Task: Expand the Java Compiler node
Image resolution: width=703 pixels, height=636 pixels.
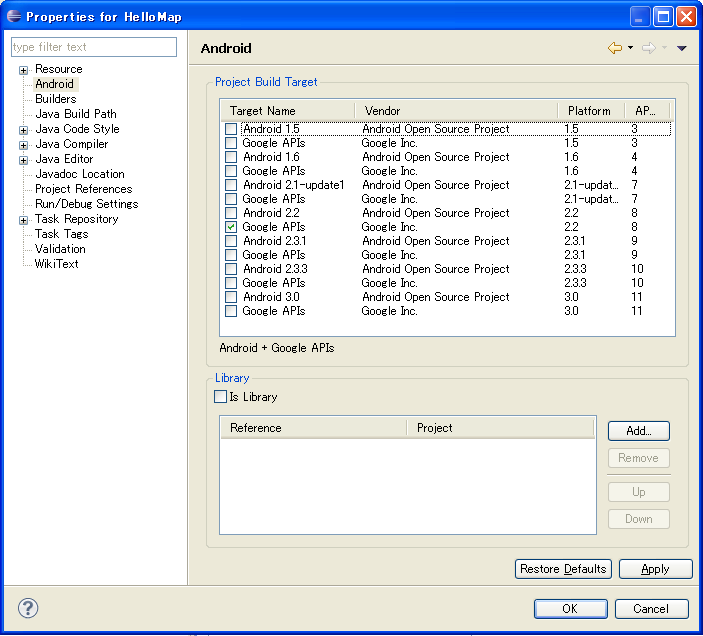Action: pos(23,145)
